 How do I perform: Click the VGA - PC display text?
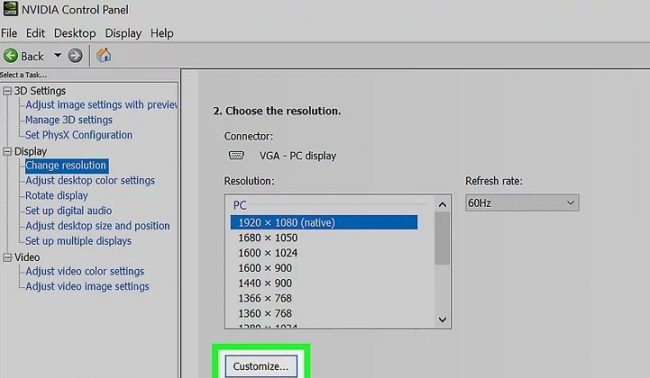tap(298, 156)
